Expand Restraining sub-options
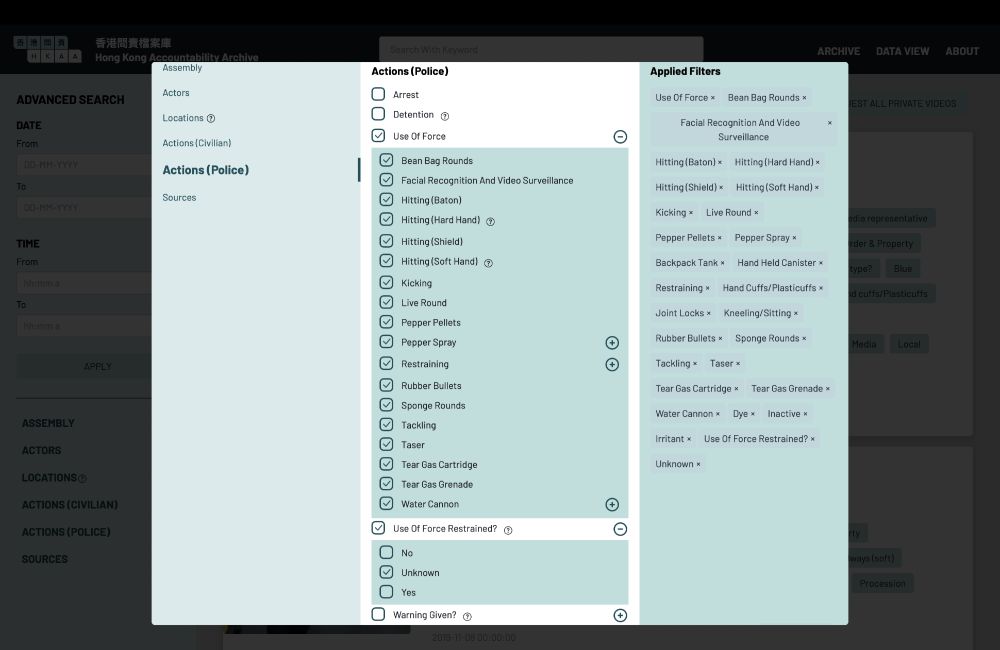The height and width of the screenshot is (650, 1000). tap(612, 365)
